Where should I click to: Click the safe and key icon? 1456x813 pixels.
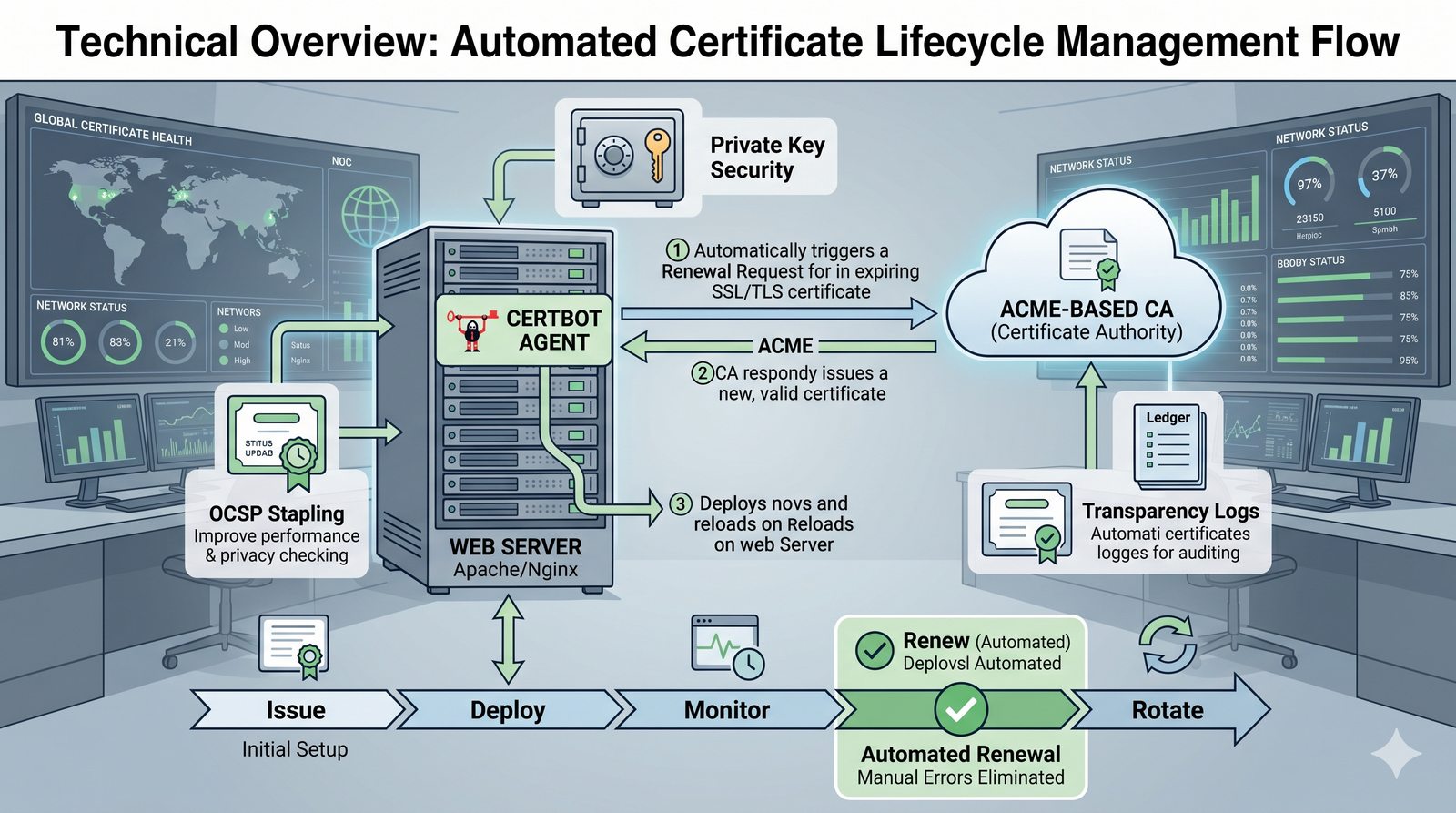pos(627,156)
